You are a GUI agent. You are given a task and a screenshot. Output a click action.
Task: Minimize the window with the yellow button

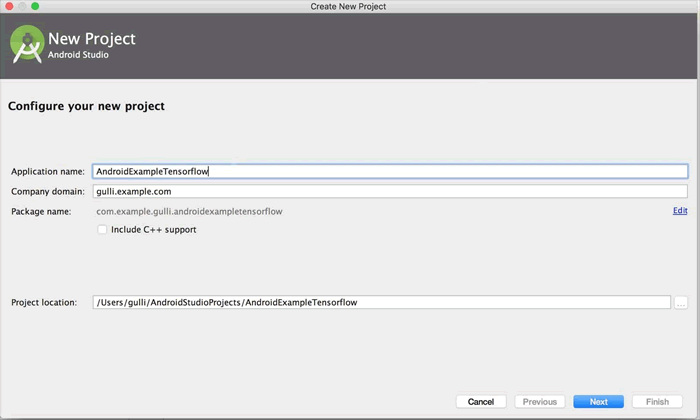click(22, 6)
